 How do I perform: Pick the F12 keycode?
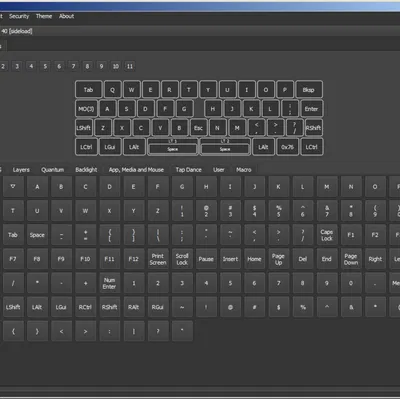pyautogui.click(x=133, y=259)
